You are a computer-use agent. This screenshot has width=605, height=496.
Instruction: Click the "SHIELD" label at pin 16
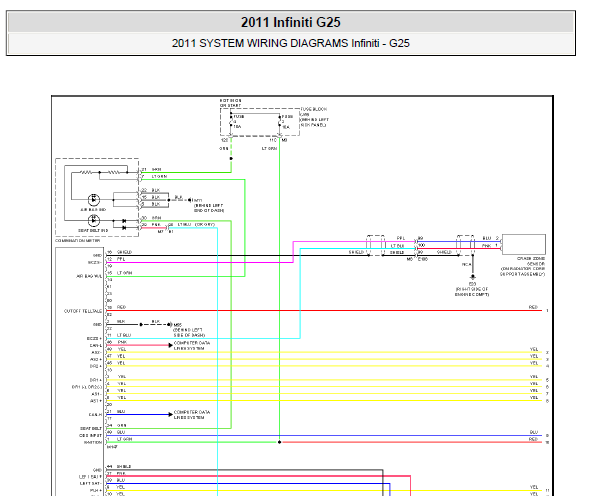(x=124, y=252)
